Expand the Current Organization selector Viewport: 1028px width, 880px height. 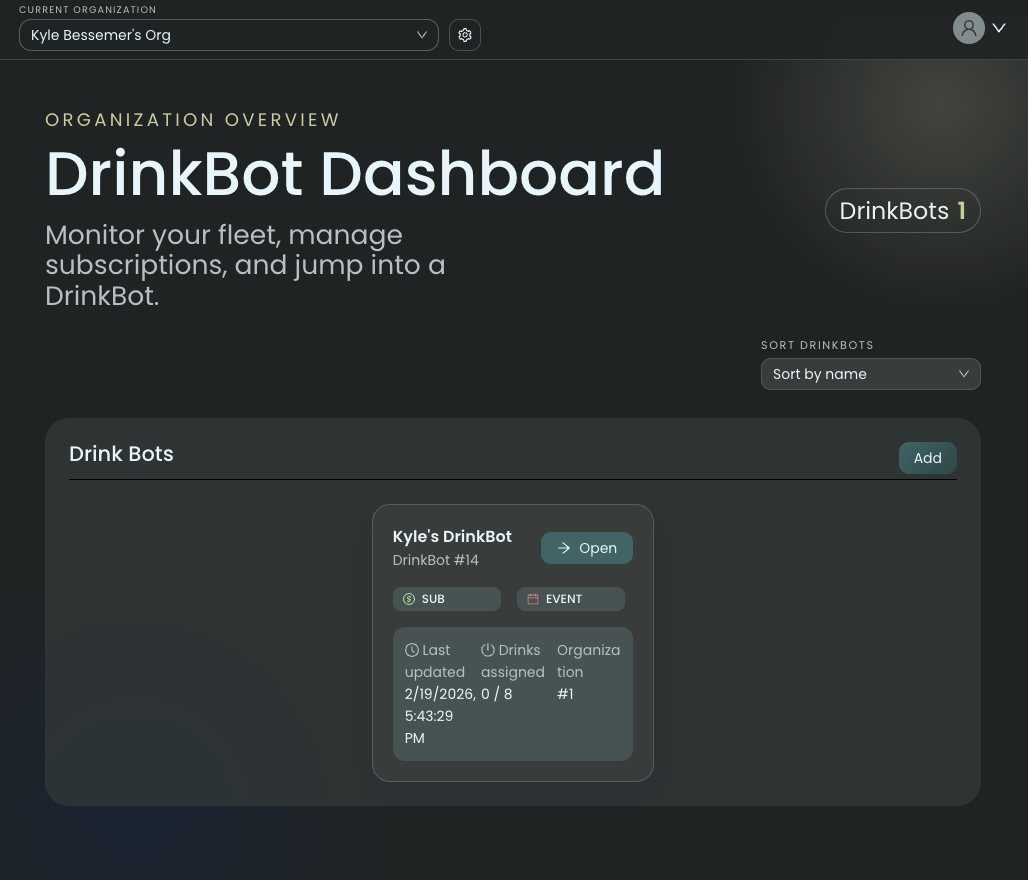pos(228,35)
